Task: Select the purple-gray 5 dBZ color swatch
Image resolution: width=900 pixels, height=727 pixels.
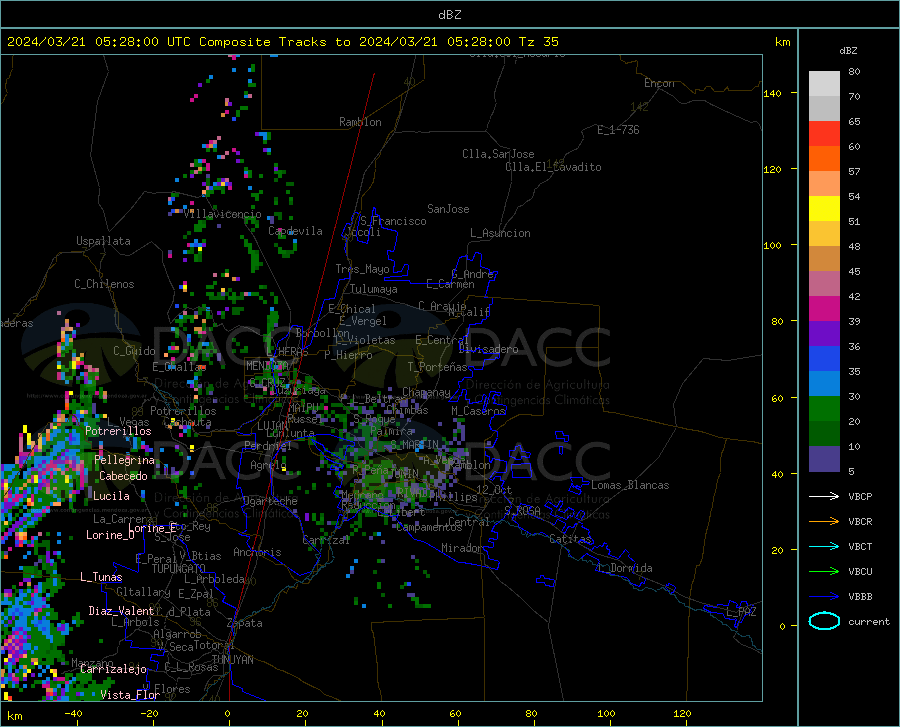Action: tap(824, 459)
